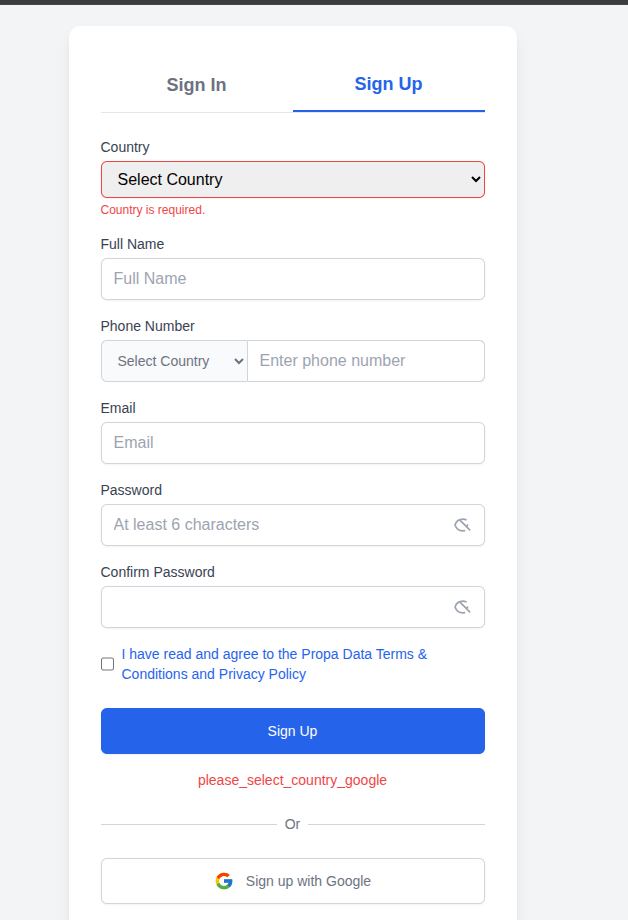Click inside the Full Name field
The height and width of the screenshot is (920, 628).
click(x=292, y=278)
